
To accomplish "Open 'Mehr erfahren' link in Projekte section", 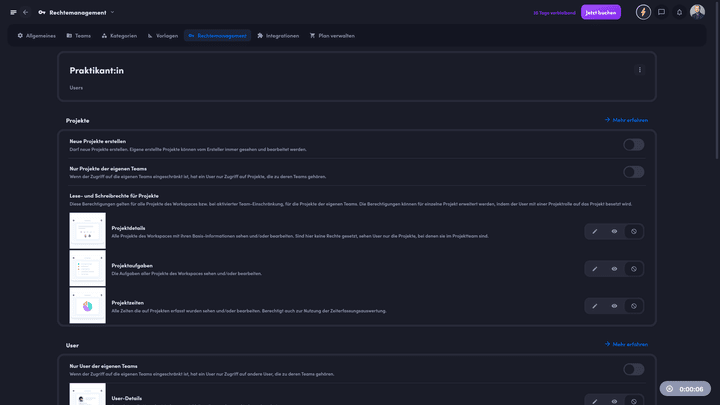I will point(626,120).
